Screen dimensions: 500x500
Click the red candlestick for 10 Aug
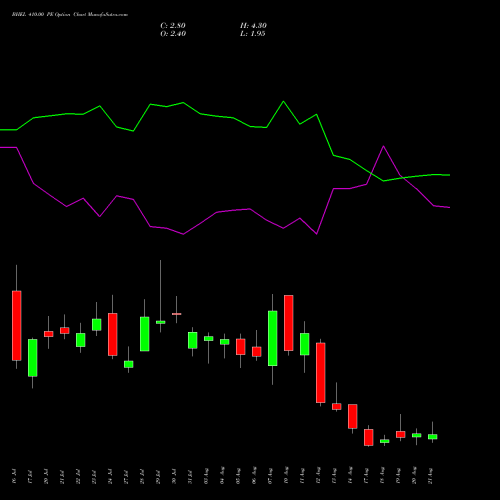click(289, 323)
